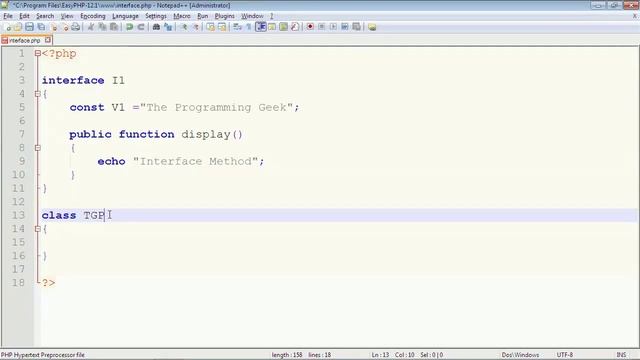Collapse the interface I1 fold on line 4

38,94
